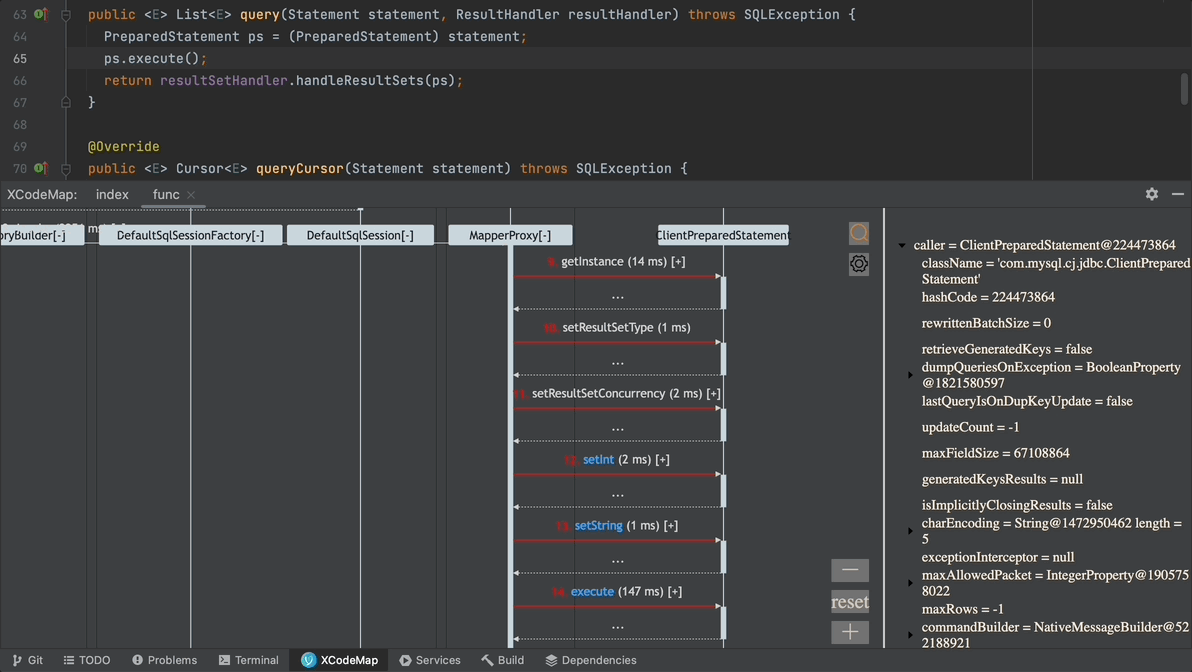Select the updateCount = -1 row
Screen dimensions: 1192x672
970,427
